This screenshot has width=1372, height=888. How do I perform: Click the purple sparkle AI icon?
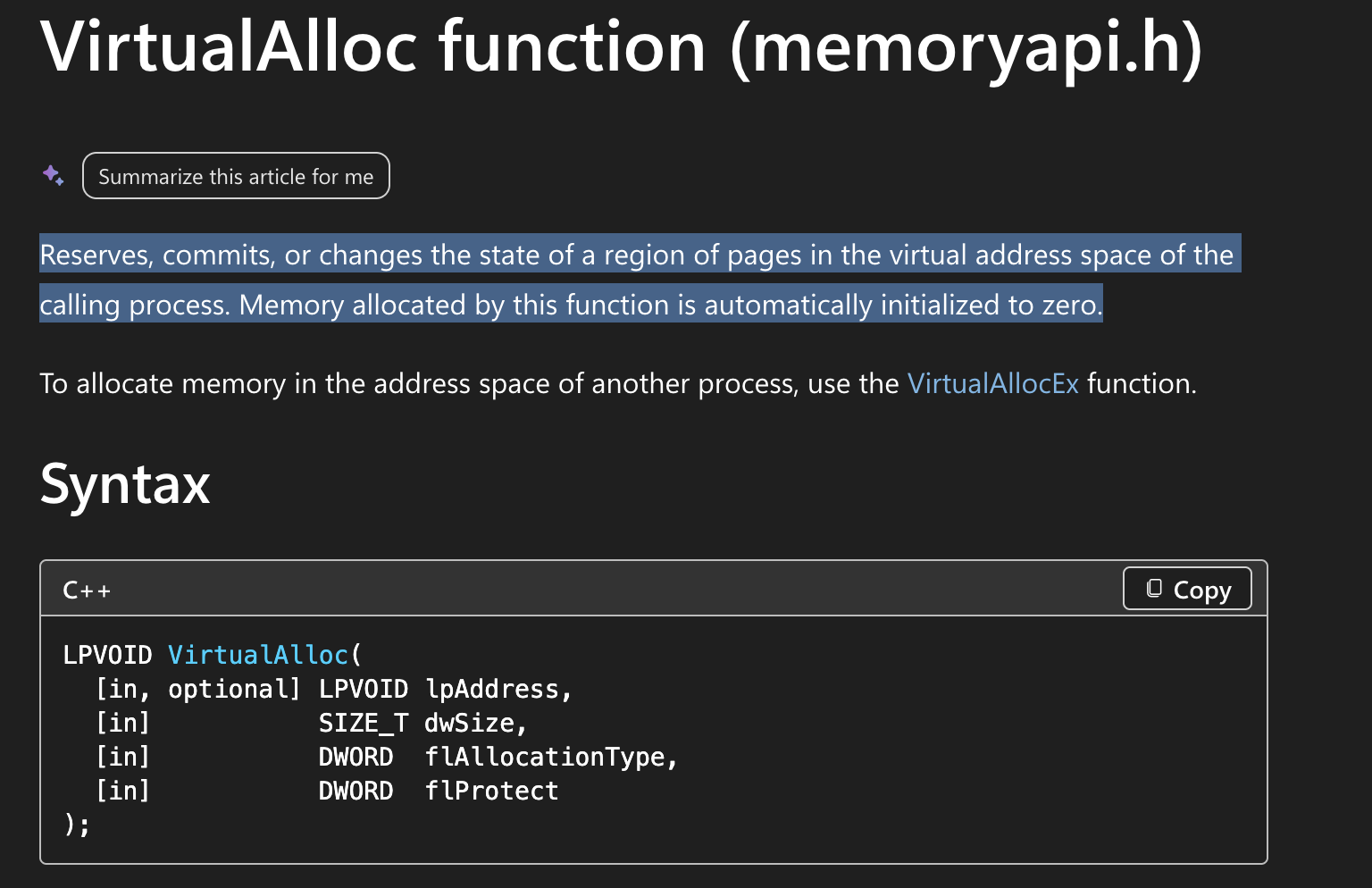pos(53,175)
